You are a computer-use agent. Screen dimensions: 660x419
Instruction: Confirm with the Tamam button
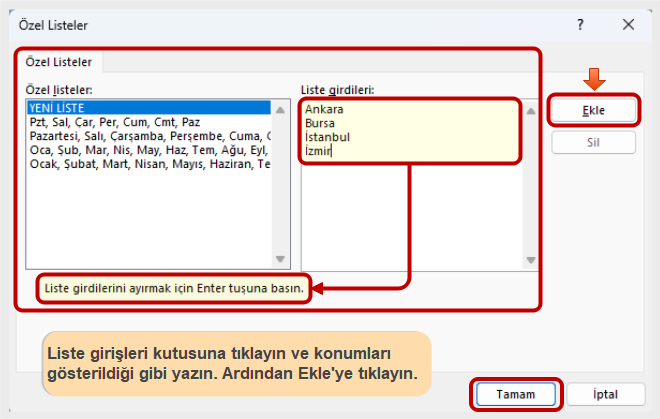click(x=516, y=394)
